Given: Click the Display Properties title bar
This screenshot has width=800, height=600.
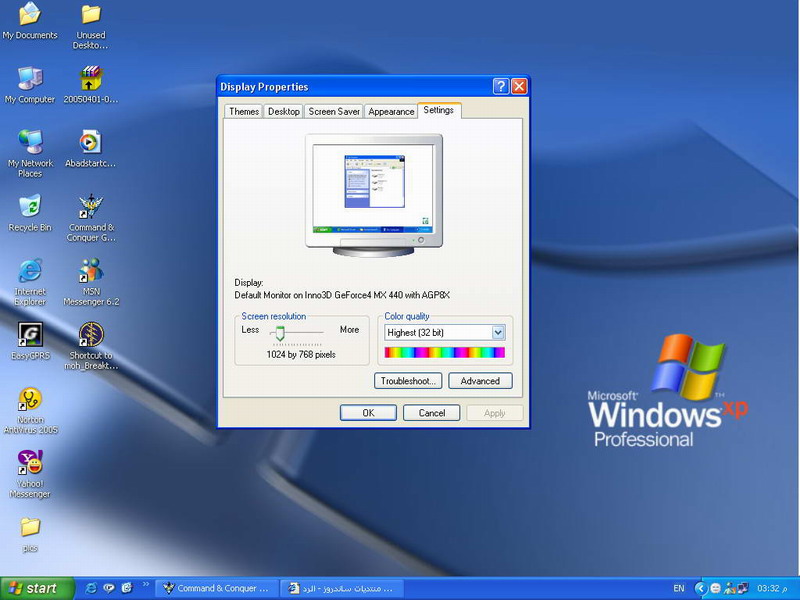Looking at the screenshot, I should coord(355,87).
